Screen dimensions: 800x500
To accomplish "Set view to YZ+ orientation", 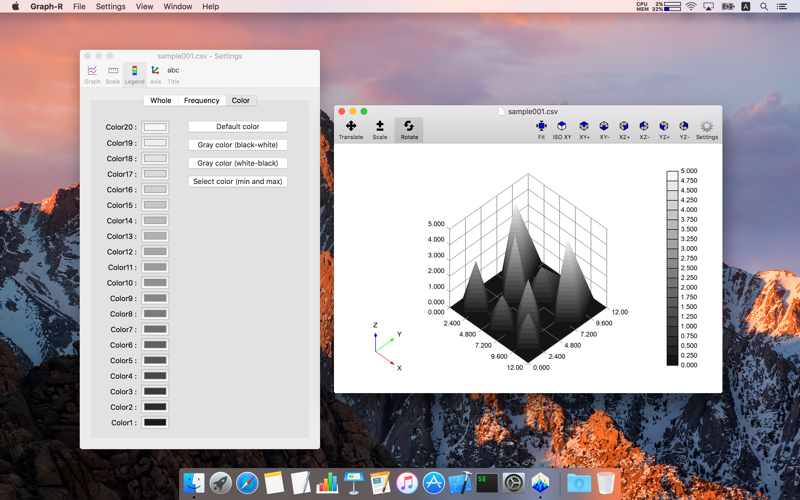I will pos(664,130).
